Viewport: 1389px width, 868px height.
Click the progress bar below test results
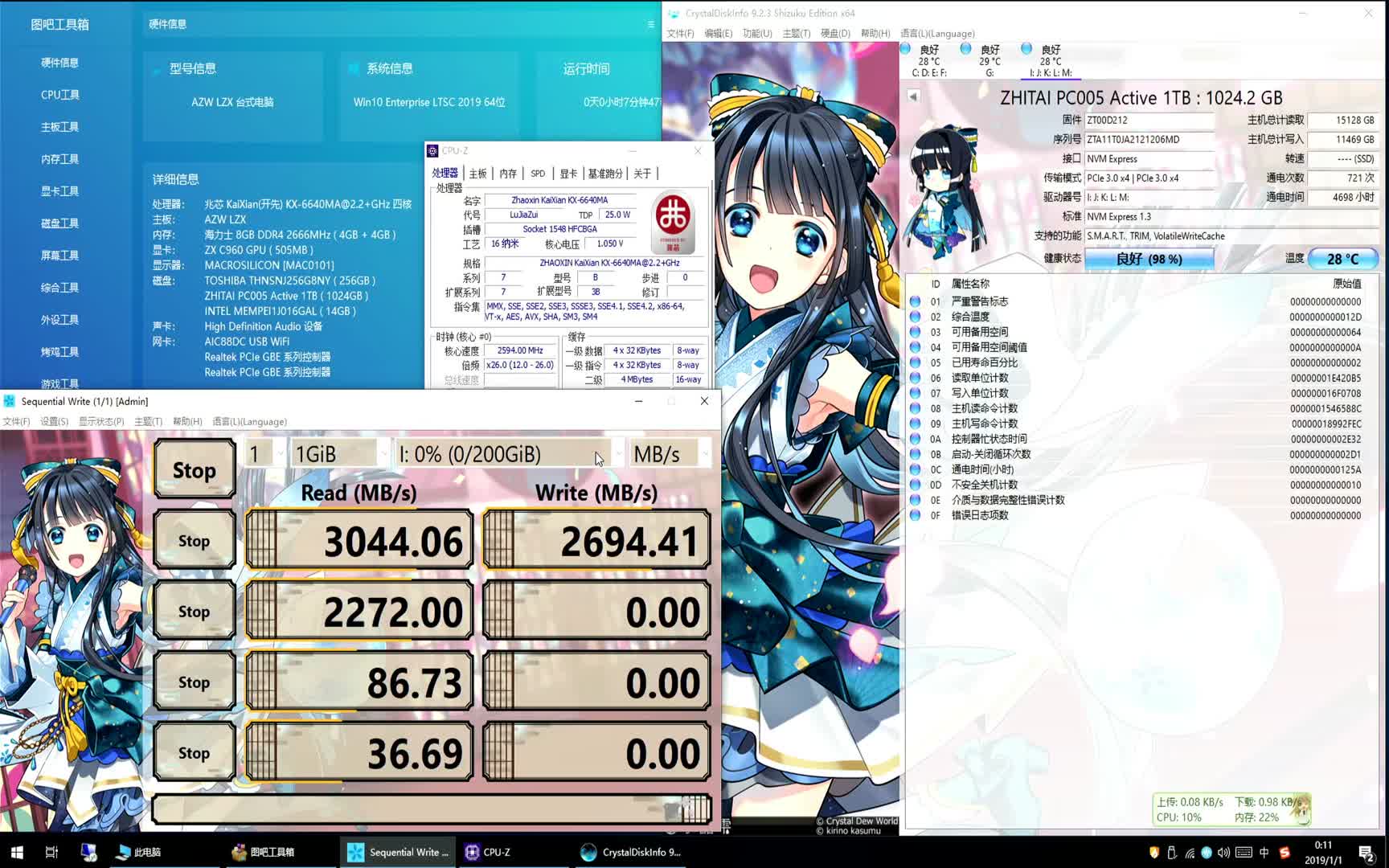point(432,809)
